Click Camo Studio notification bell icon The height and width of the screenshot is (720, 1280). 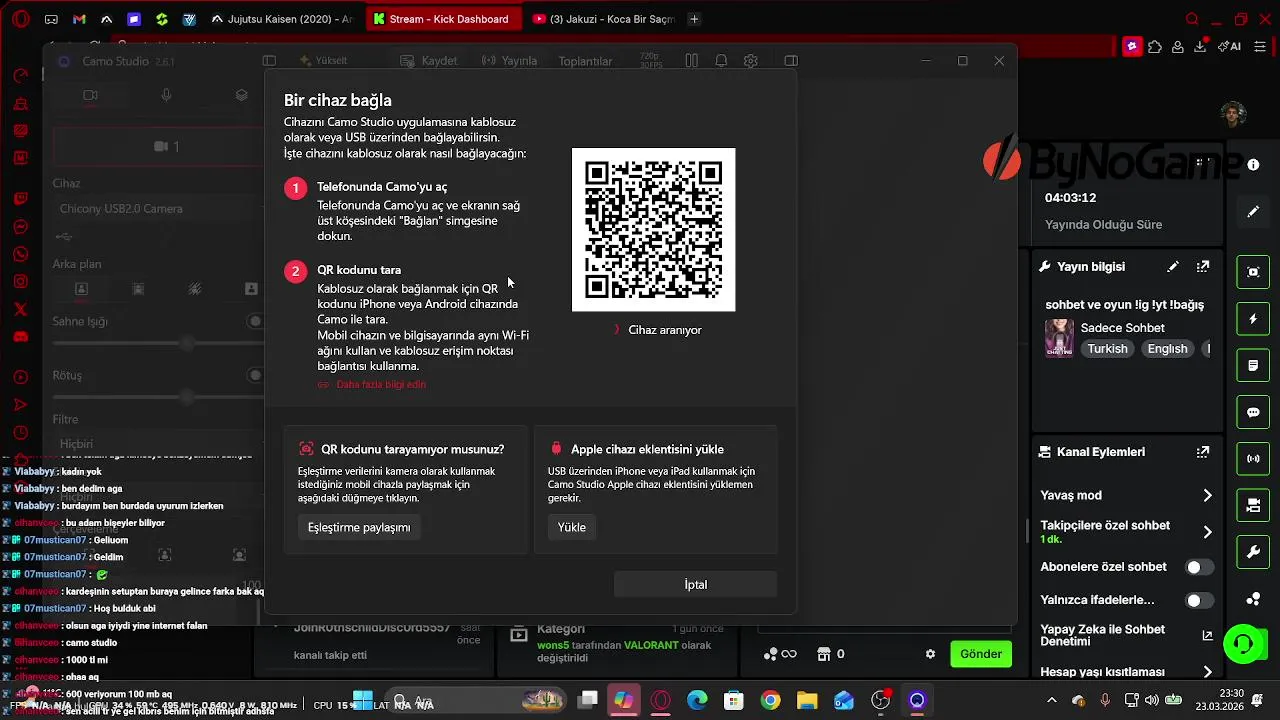pyautogui.click(x=721, y=61)
